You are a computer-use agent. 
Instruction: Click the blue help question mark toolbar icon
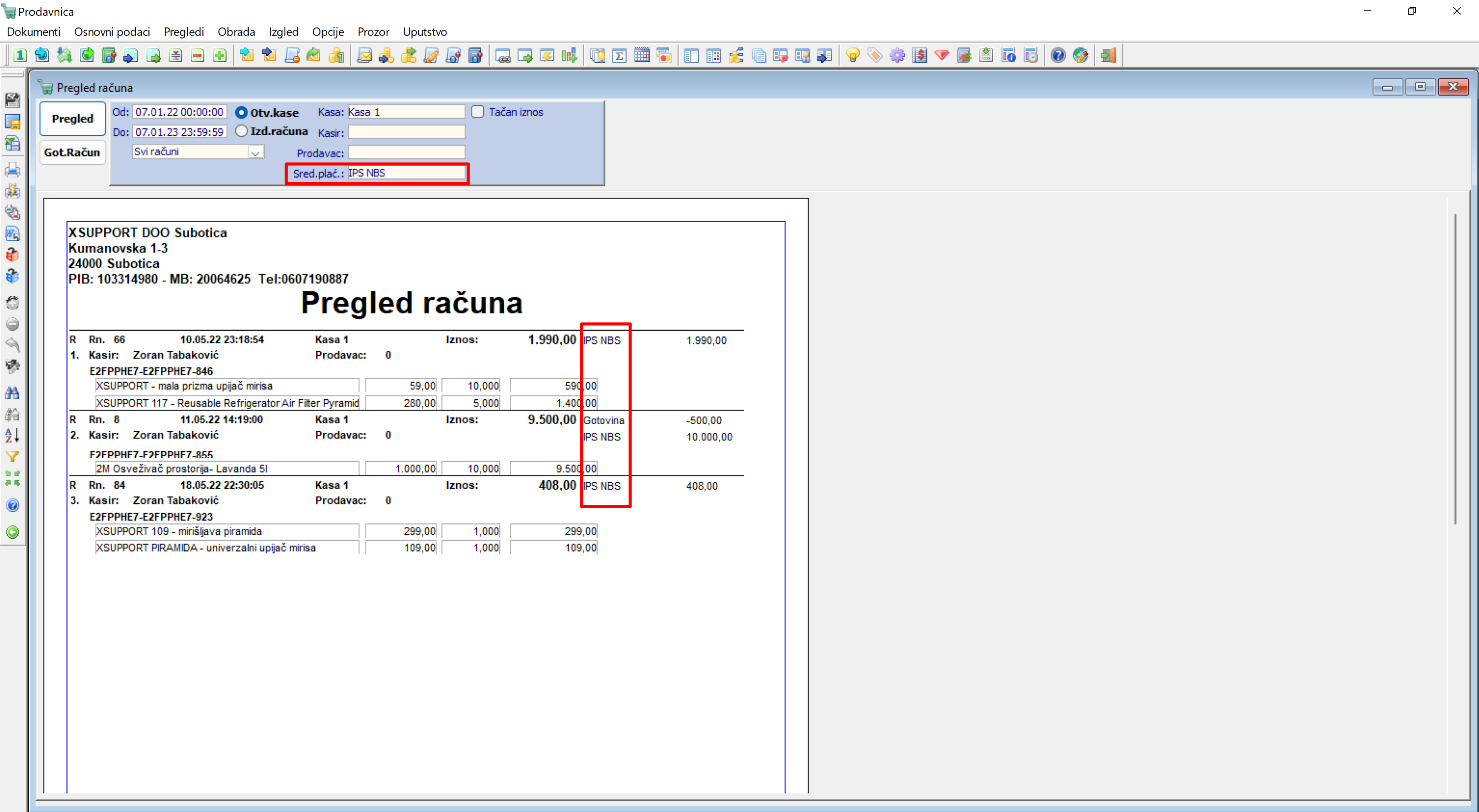(x=1058, y=55)
